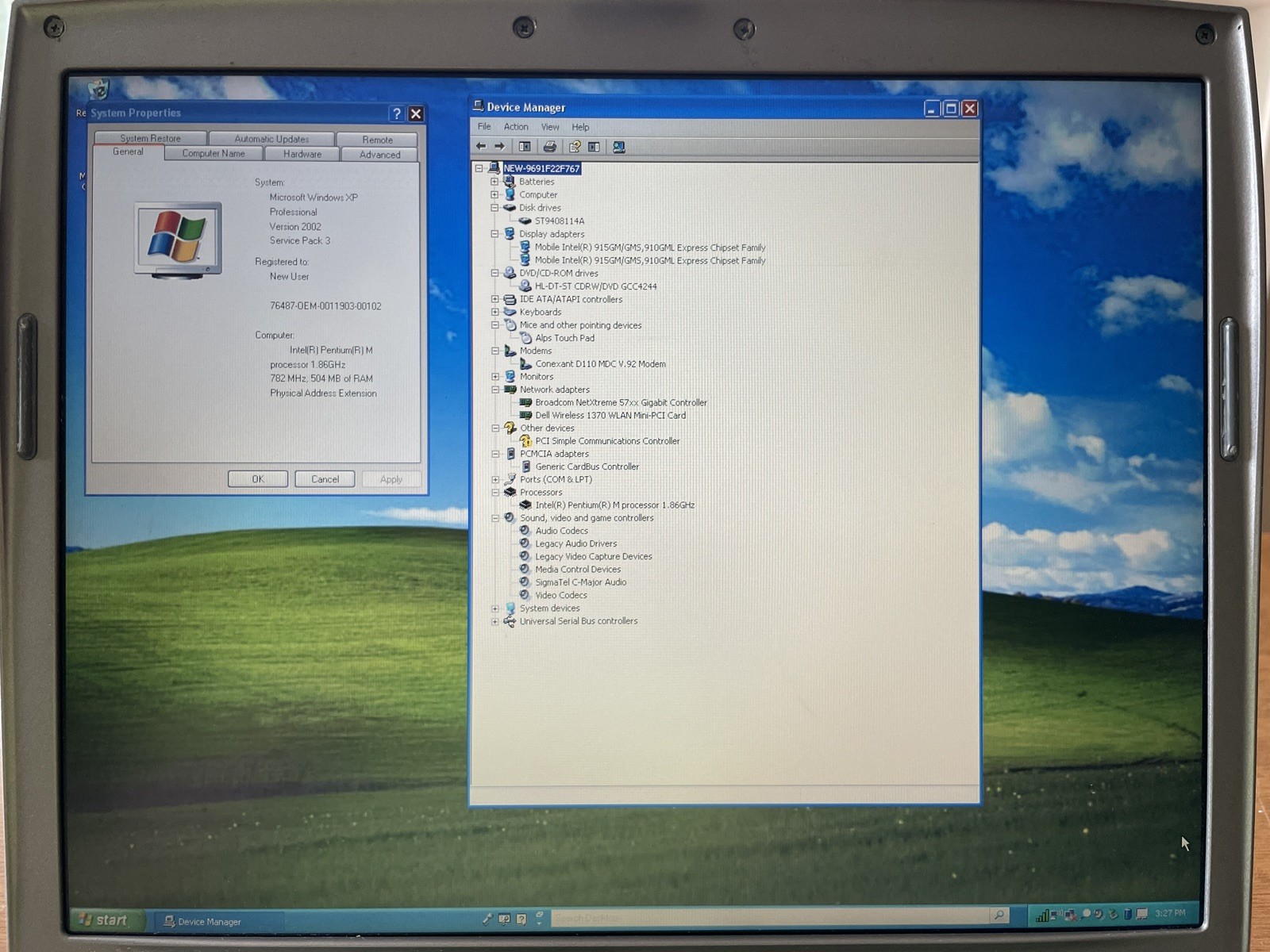Select Media Control Devices entry

coord(577,570)
